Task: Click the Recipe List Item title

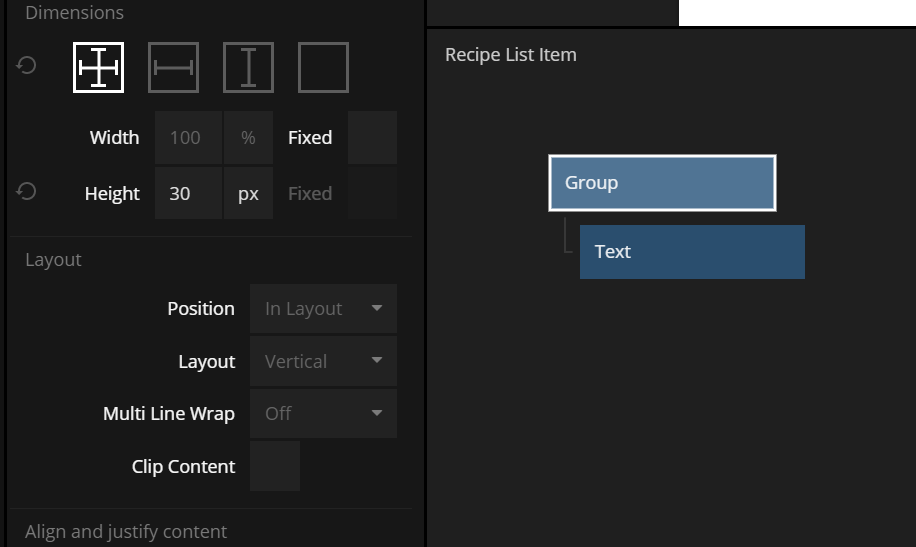Action: pos(511,55)
